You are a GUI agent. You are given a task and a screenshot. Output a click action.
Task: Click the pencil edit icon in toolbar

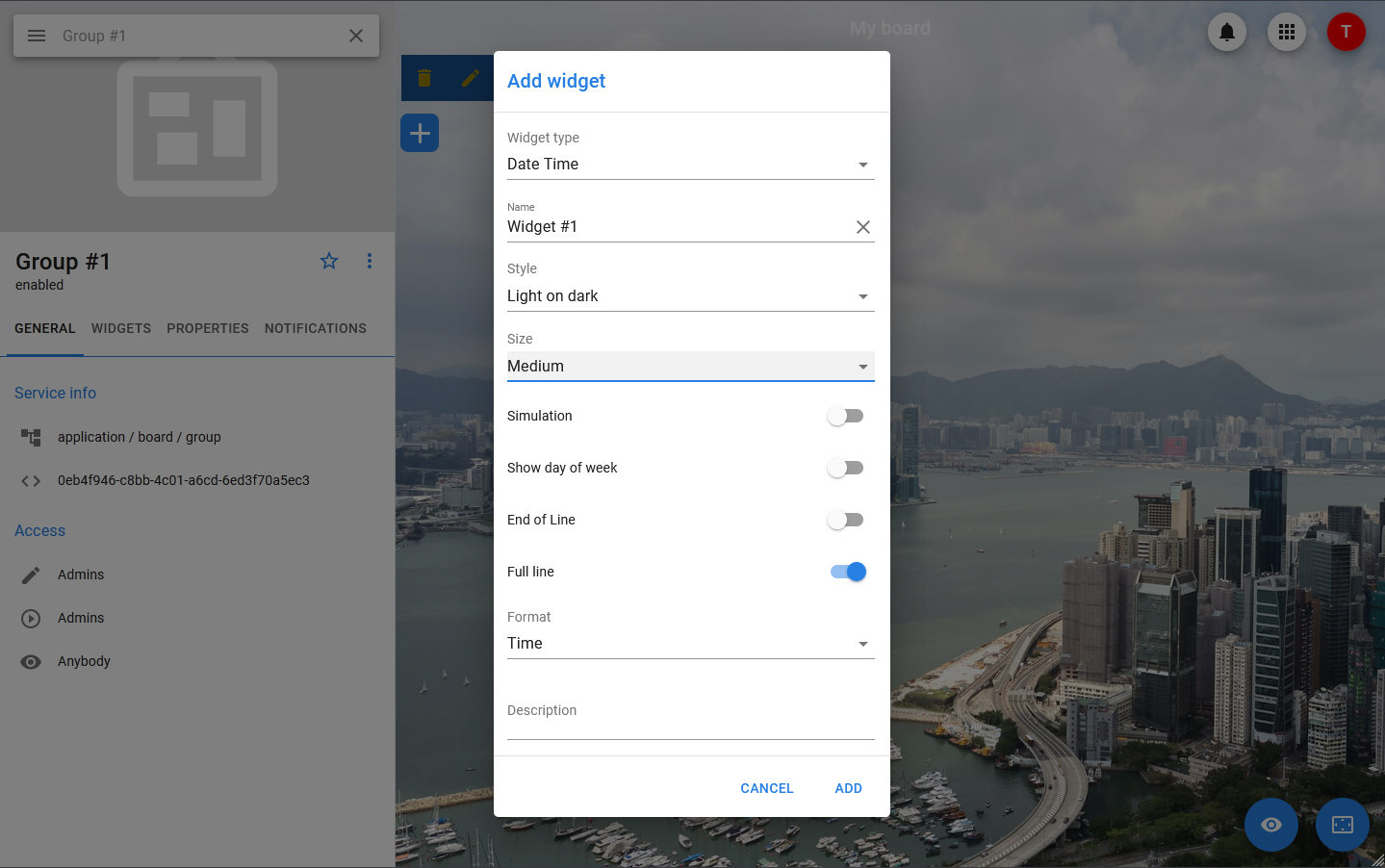[x=470, y=78]
